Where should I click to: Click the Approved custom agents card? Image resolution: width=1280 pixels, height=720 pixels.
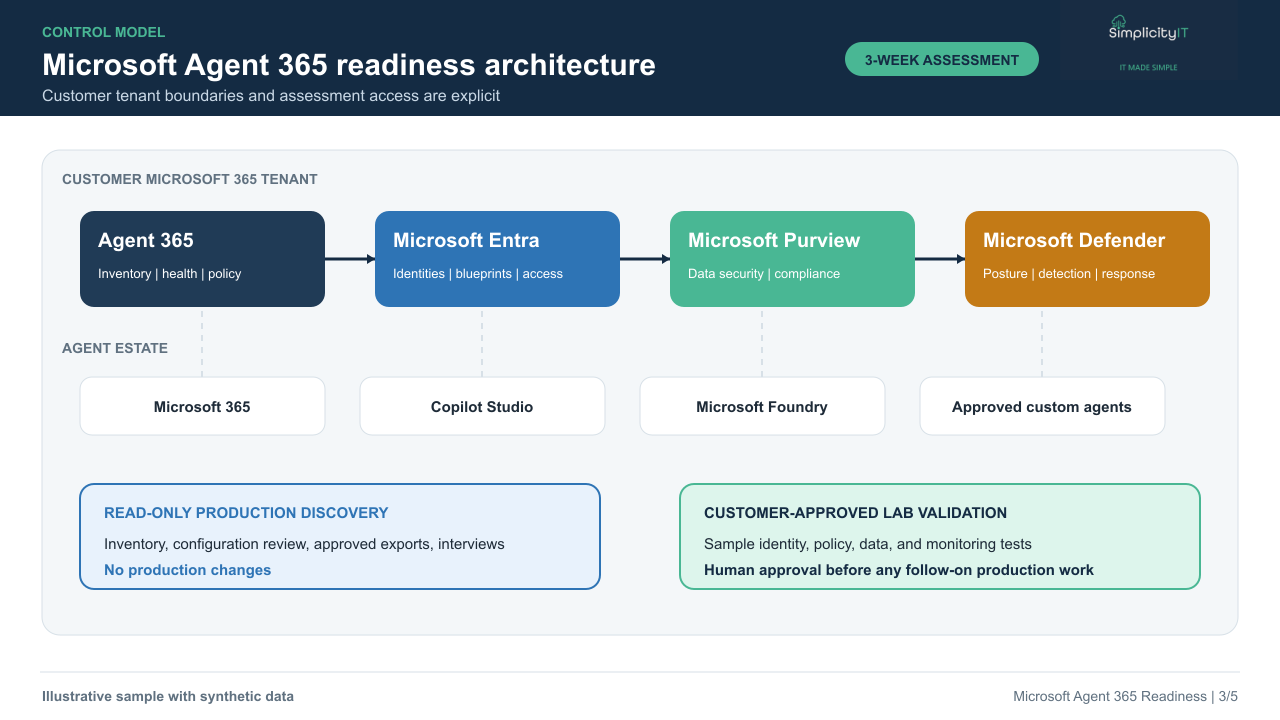tap(1042, 406)
